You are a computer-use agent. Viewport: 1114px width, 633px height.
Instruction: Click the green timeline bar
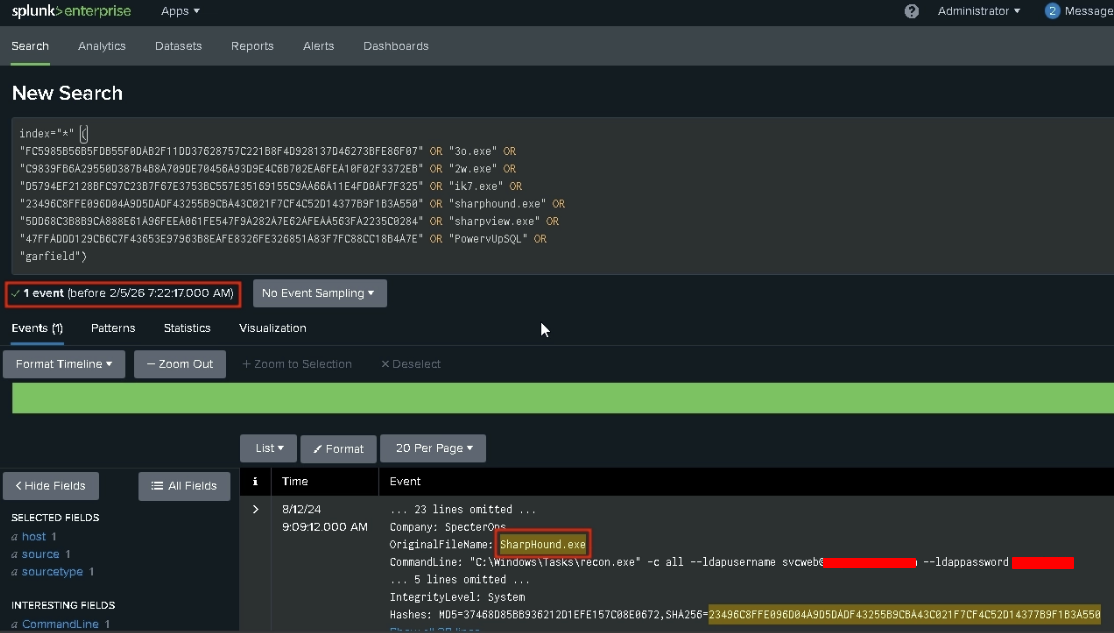(x=563, y=398)
